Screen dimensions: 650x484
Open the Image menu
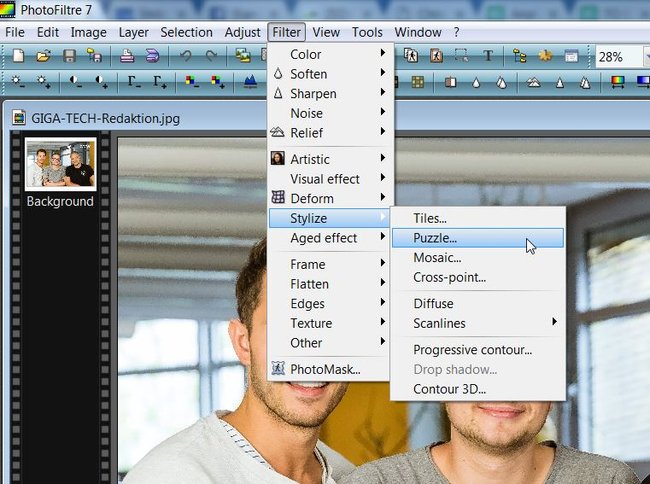(x=88, y=32)
